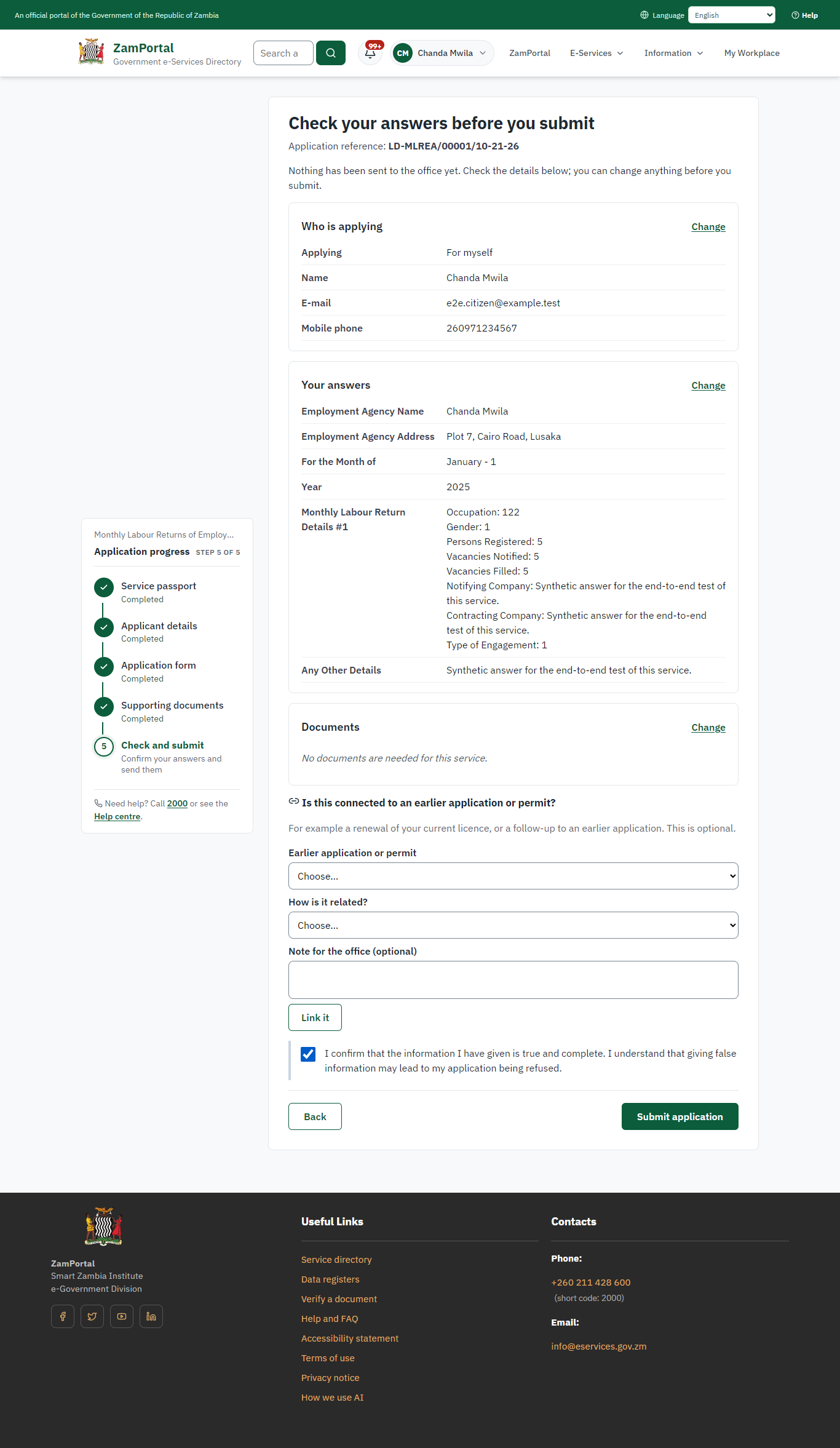Go to the ZamPortal nav item
840x1448 pixels.
[x=529, y=54]
